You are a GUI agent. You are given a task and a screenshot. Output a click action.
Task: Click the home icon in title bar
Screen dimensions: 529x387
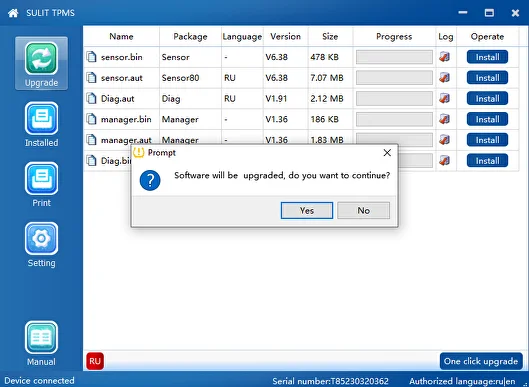13,13
